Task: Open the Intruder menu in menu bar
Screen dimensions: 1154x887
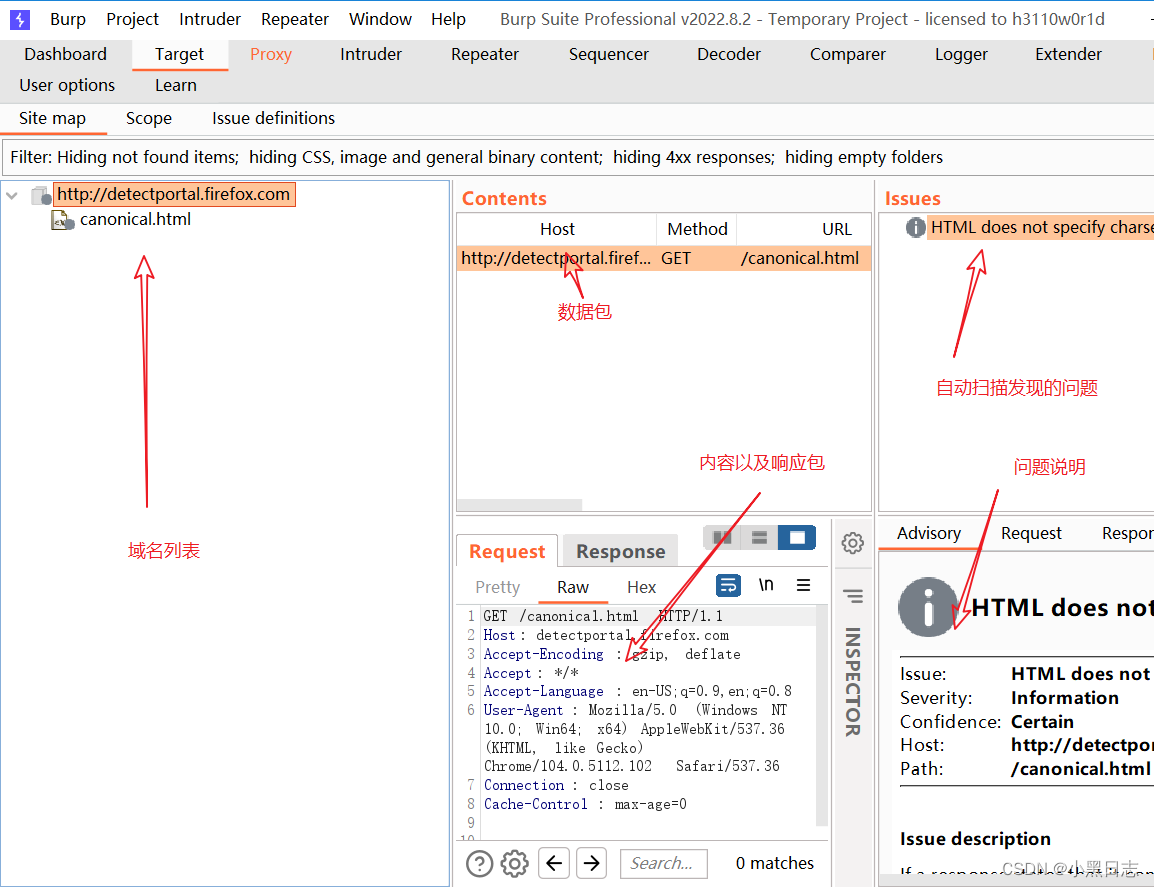Action: 210,19
